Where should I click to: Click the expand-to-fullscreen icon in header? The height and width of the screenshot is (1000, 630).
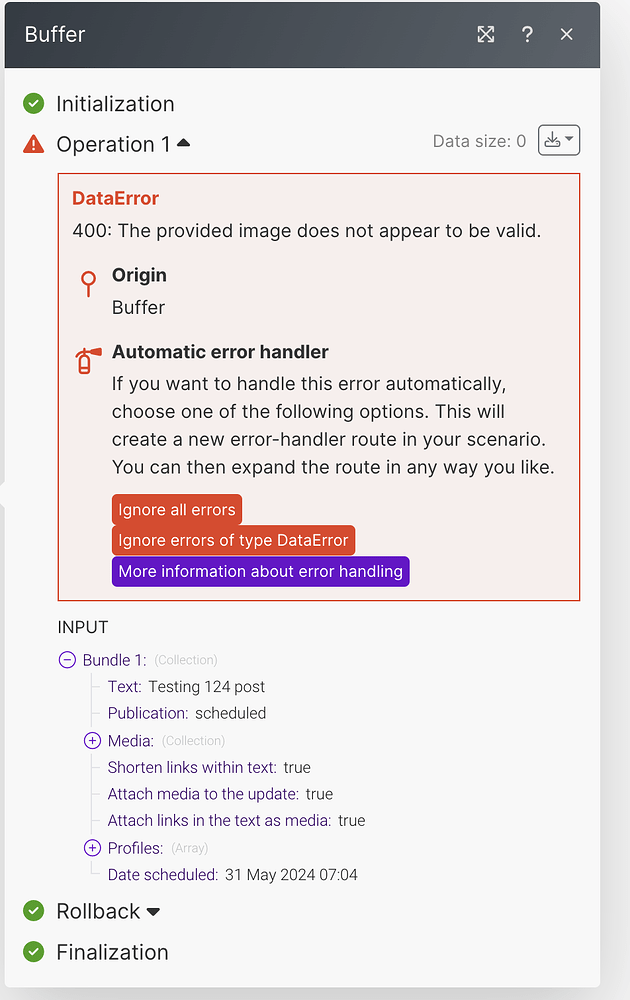(x=486, y=34)
